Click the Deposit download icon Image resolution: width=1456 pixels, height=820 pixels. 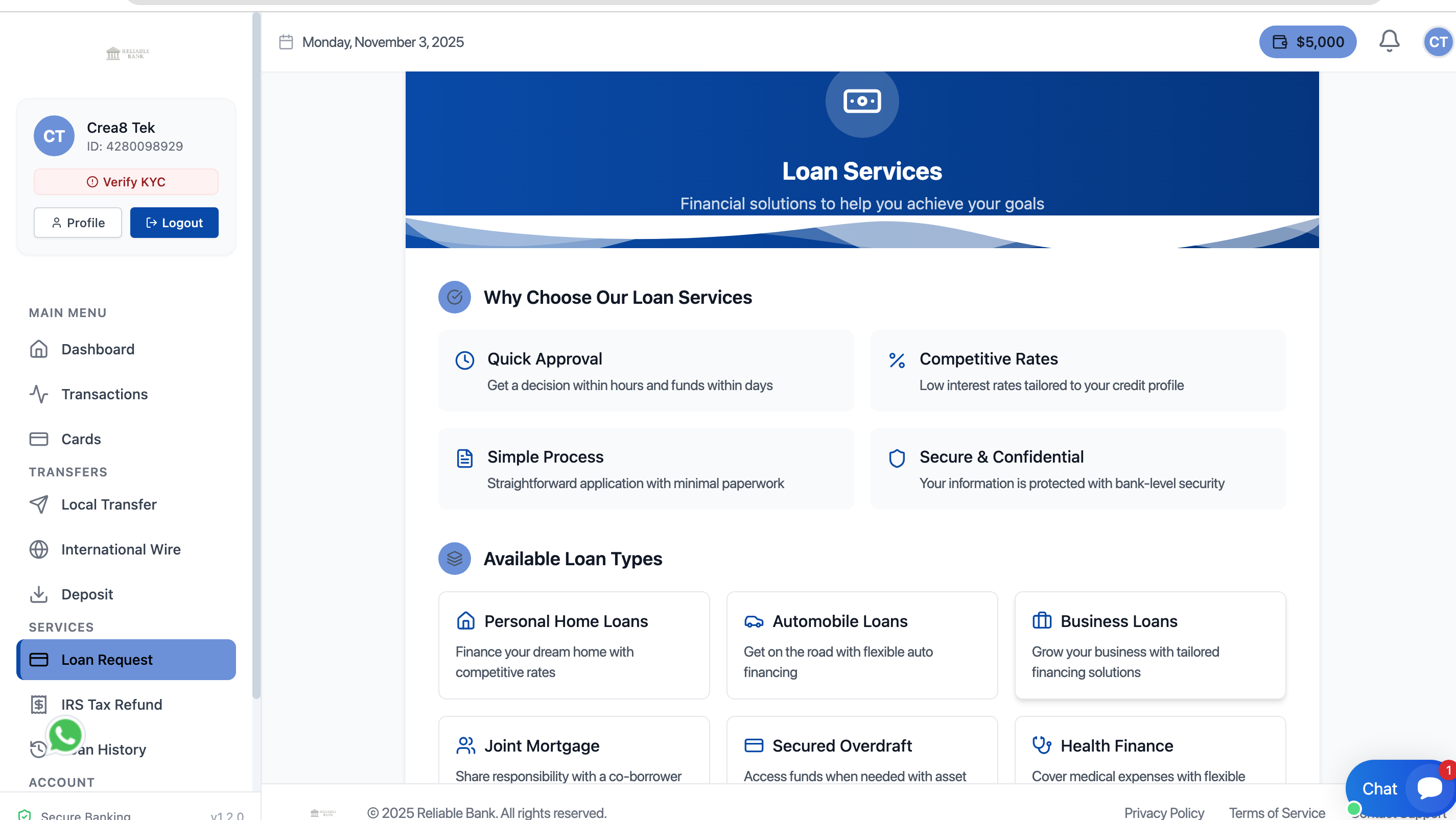pos(38,594)
